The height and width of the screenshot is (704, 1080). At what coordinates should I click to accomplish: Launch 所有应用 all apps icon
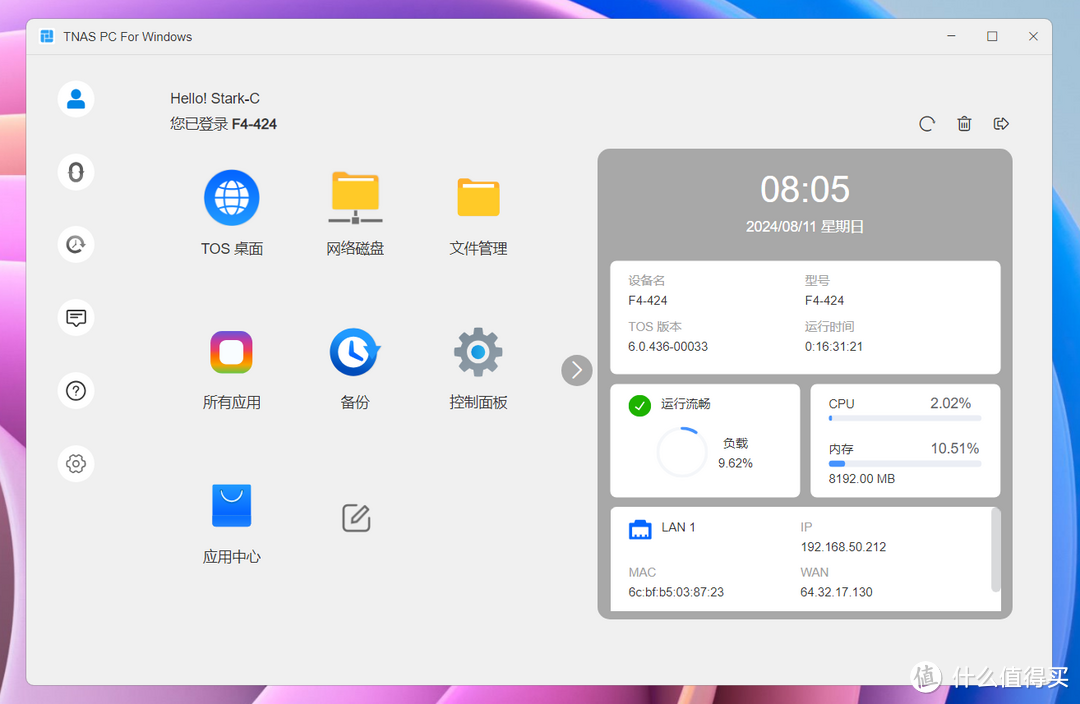232,352
